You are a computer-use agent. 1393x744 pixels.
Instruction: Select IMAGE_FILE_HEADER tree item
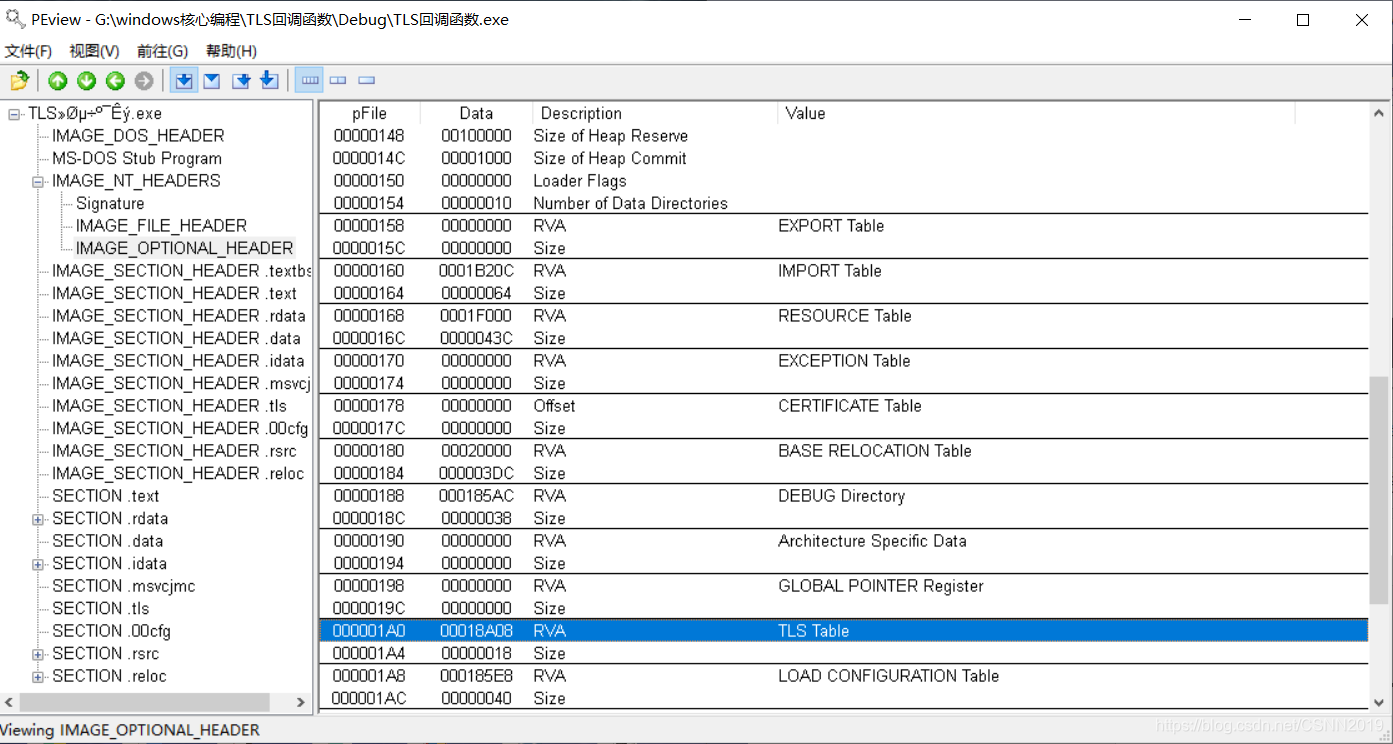click(x=161, y=226)
